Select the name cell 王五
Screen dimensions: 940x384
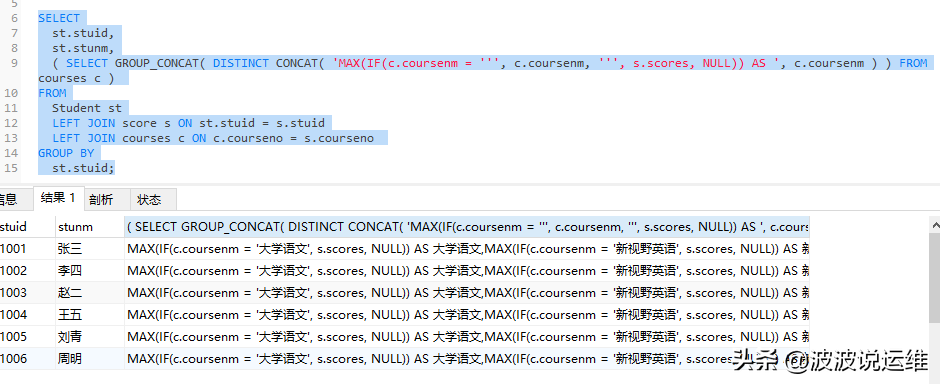tap(89, 315)
